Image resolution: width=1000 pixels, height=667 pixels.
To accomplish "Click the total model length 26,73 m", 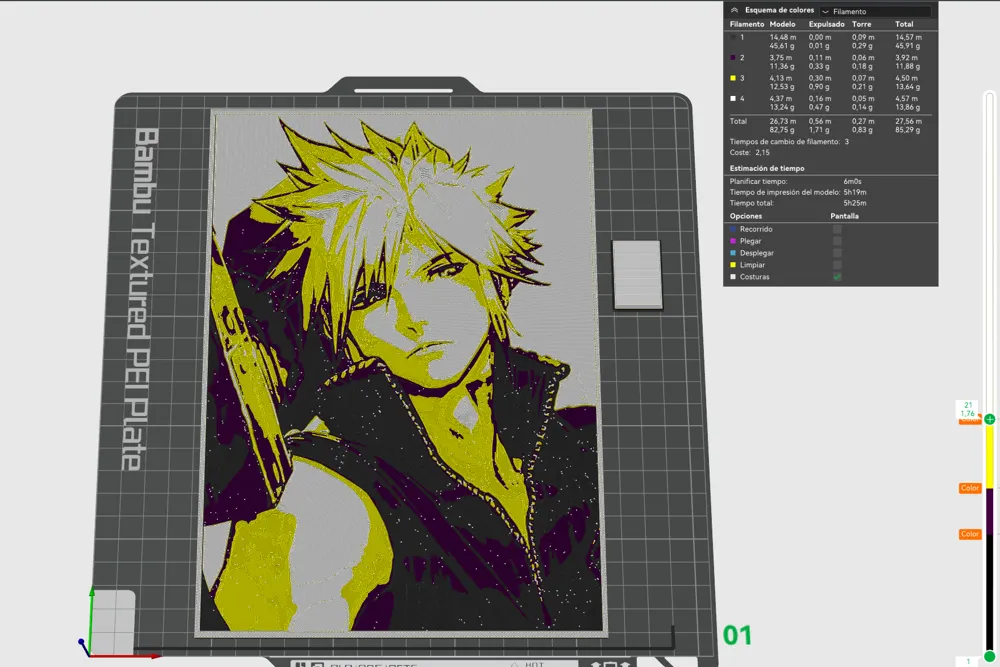I will click(x=783, y=121).
